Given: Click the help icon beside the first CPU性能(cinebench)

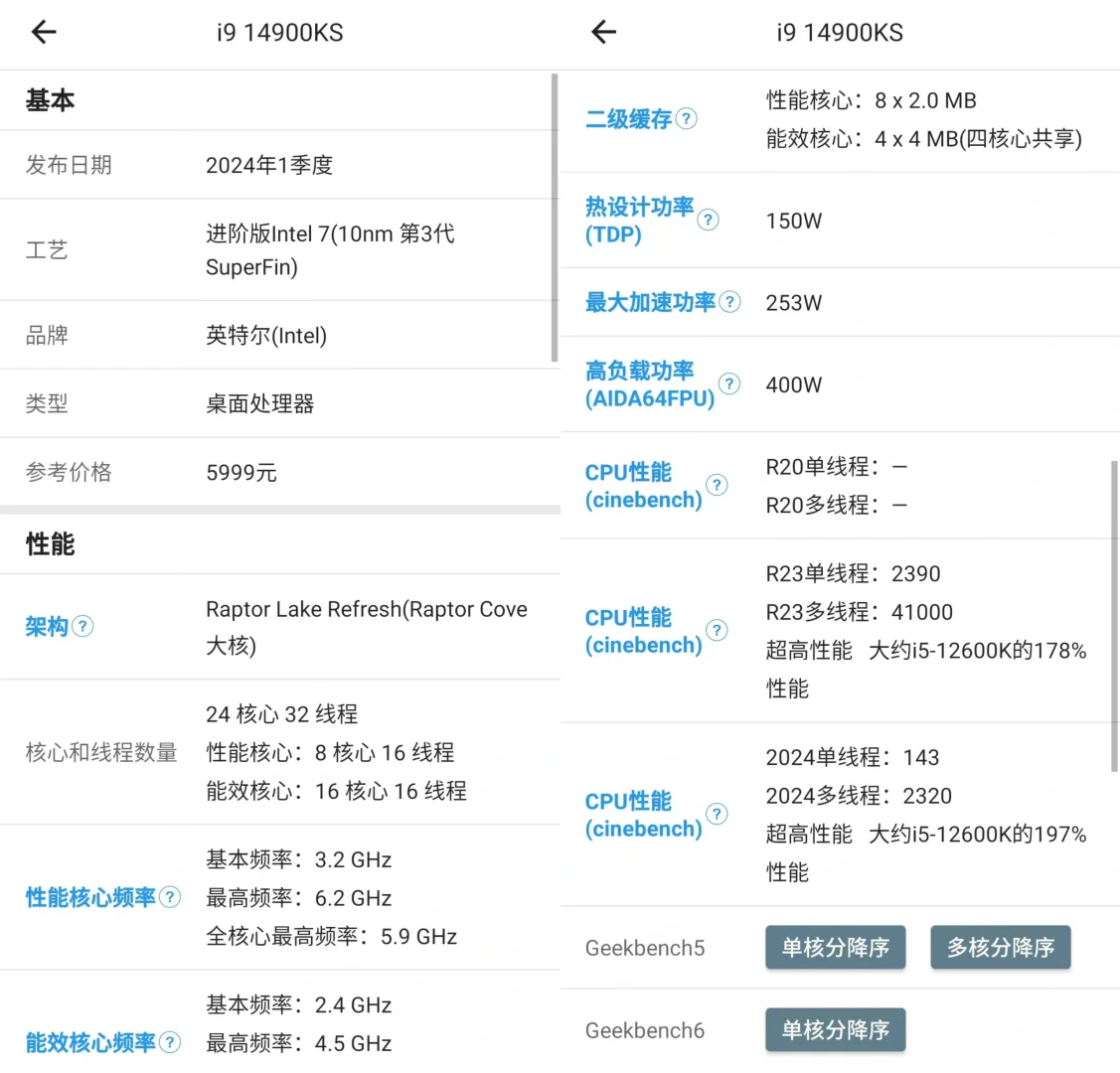Looking at the screenshot, I should [x=717, y=485].
